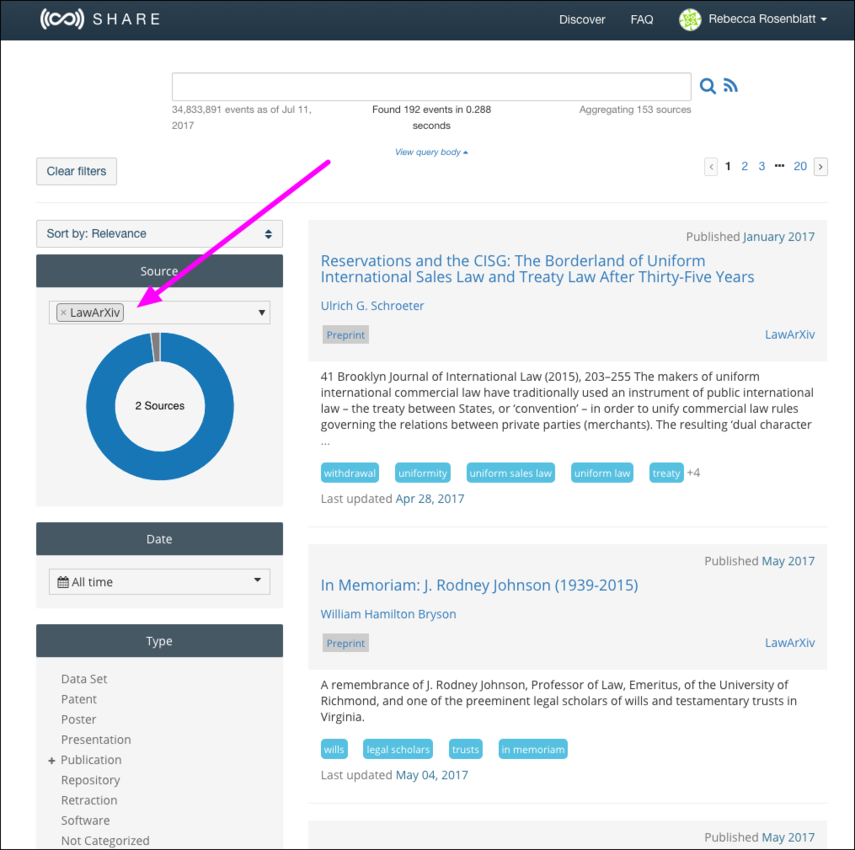This screenshot has height=850, width=855.
Task: Click the 2 Sources chart center label
Action: click(x=160, y=406)
